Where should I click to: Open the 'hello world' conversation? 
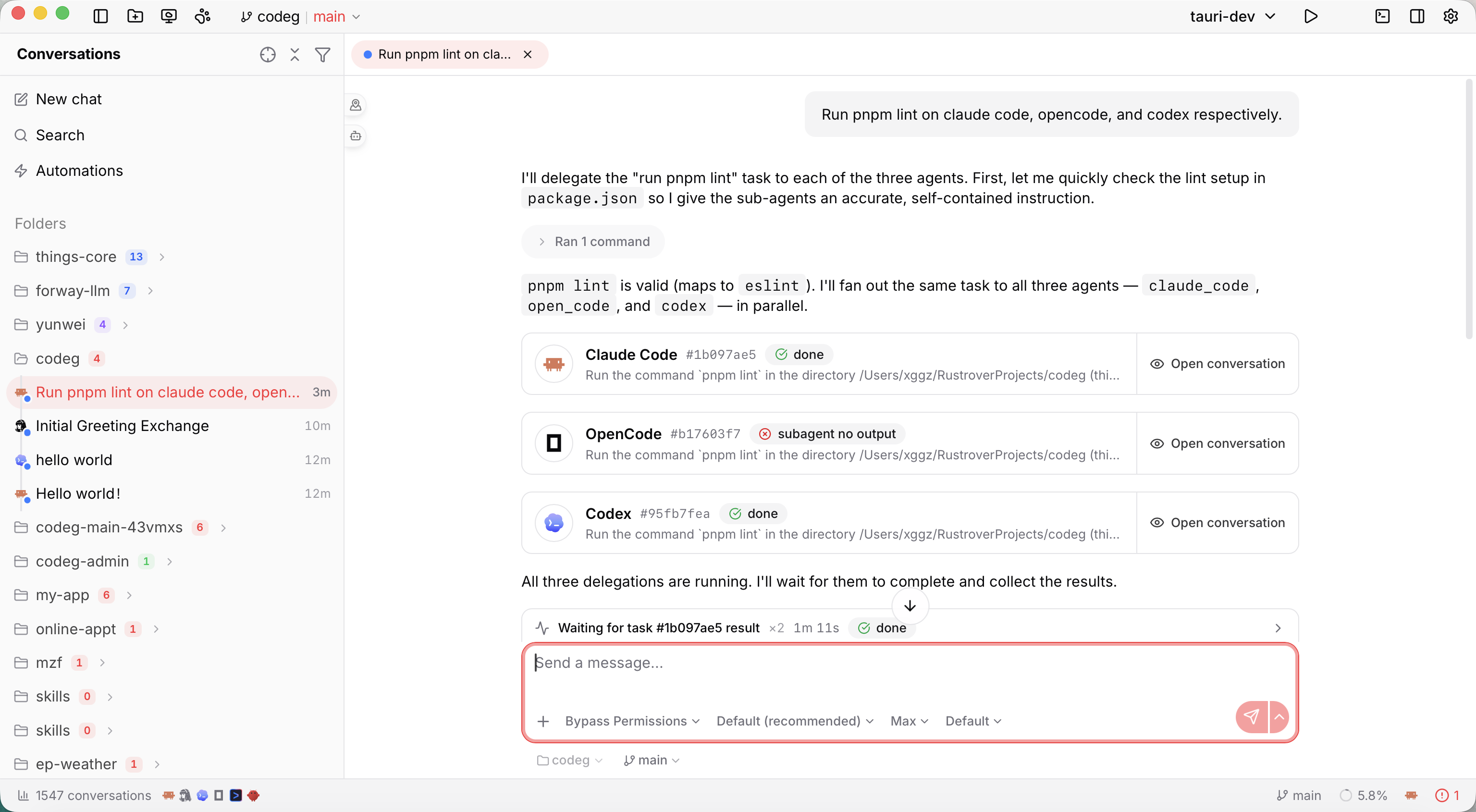[172, 460]
